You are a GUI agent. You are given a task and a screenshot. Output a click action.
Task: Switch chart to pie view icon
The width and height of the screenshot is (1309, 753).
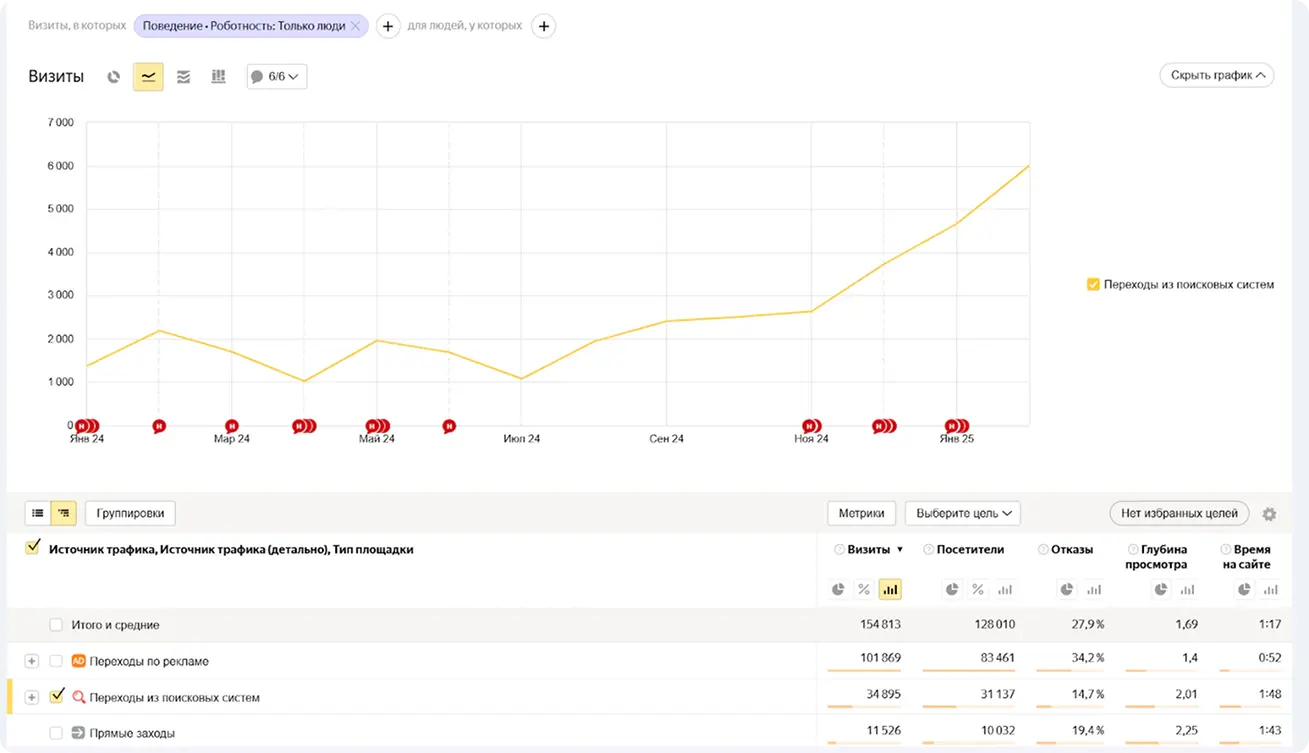click(x=114, y=77)
